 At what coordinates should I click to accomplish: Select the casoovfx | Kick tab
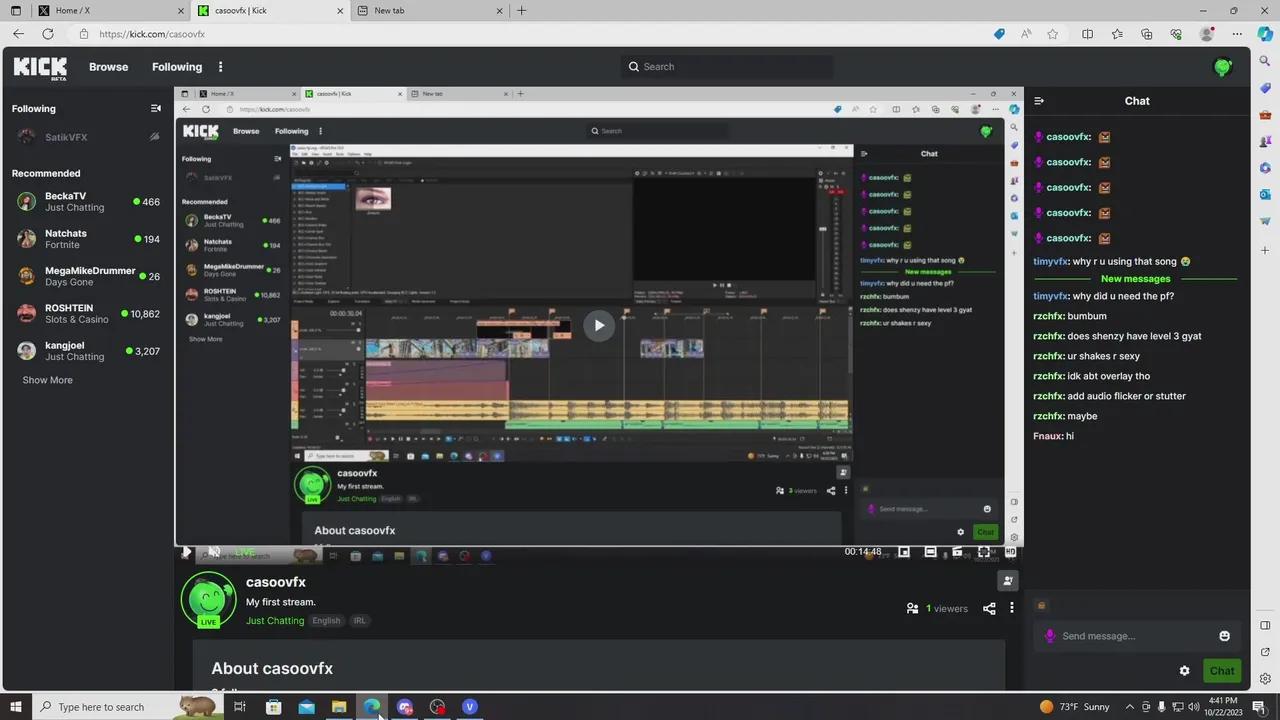(x=269, y=11)
